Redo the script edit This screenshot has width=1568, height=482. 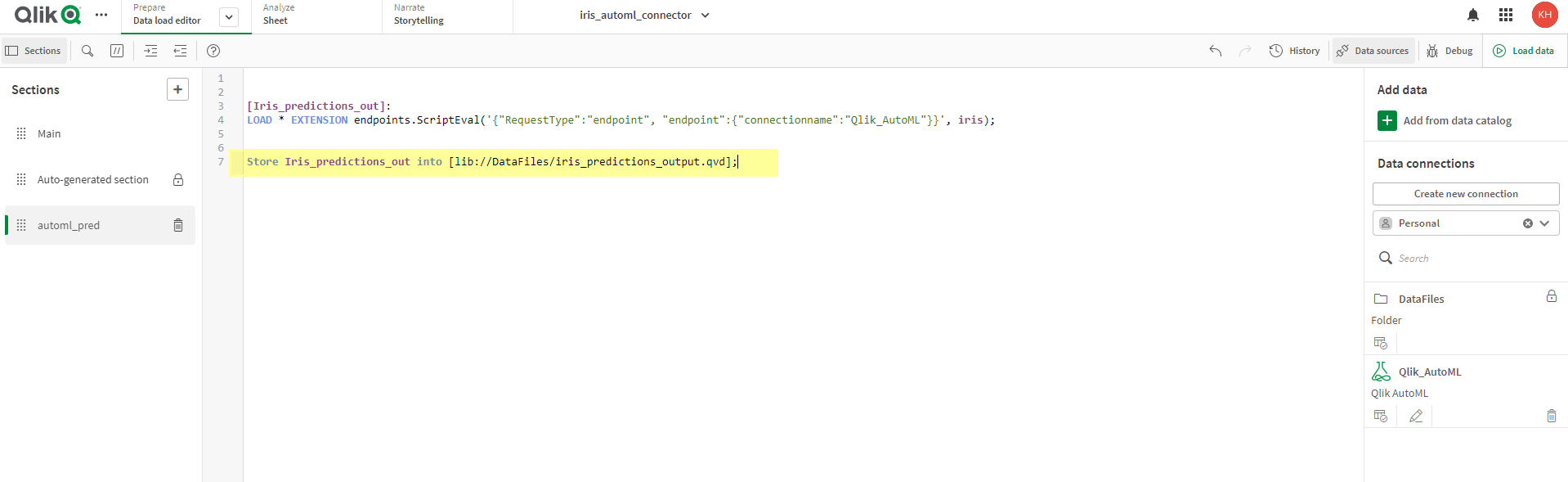click(1245, 51)
